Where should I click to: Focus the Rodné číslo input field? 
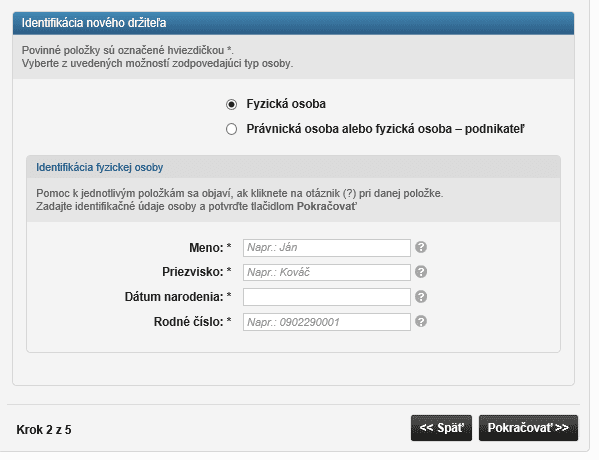tap(327, 322)
